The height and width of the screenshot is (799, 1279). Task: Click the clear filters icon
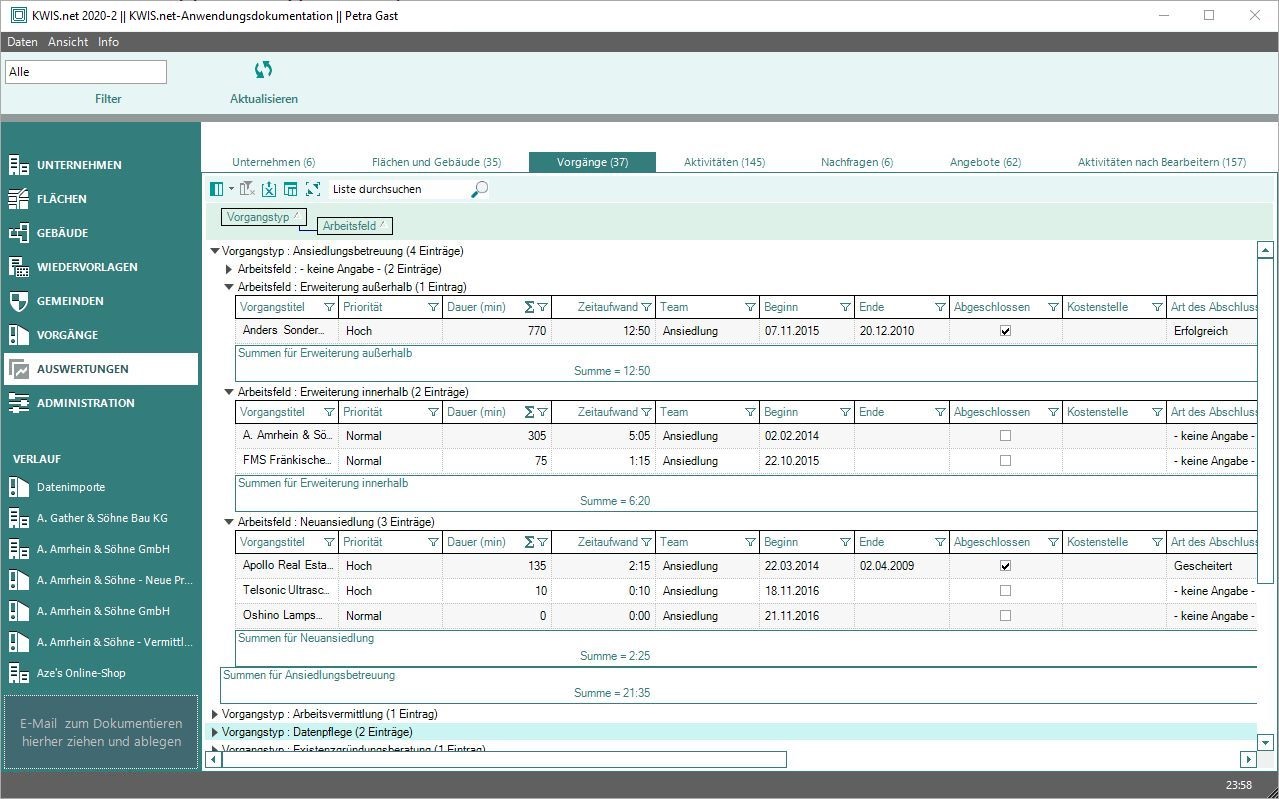247,189
